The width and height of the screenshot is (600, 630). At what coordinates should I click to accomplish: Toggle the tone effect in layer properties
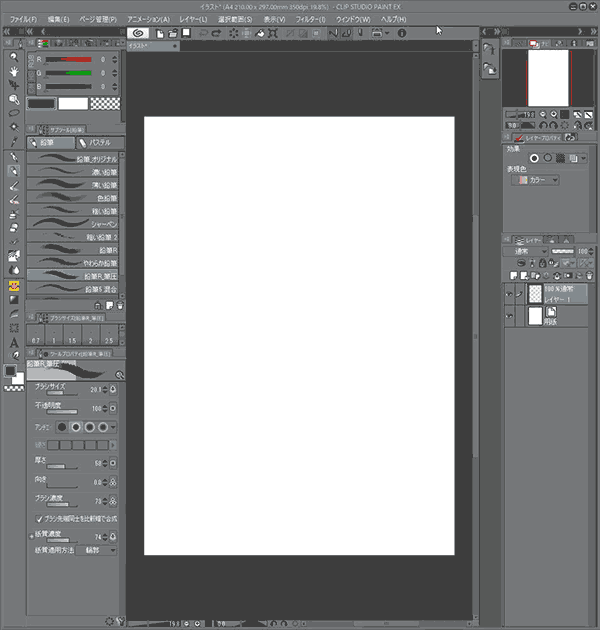pyautogui.click(x=560, y=158)
